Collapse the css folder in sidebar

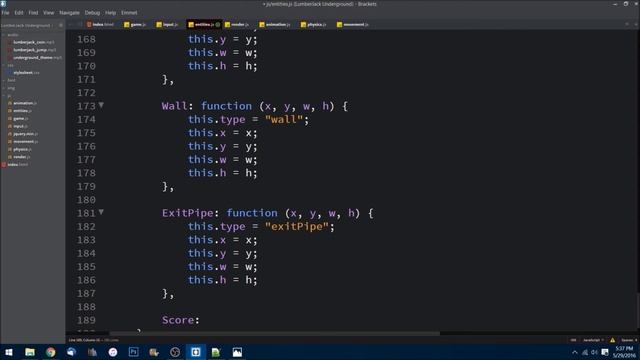click(4, 65)
